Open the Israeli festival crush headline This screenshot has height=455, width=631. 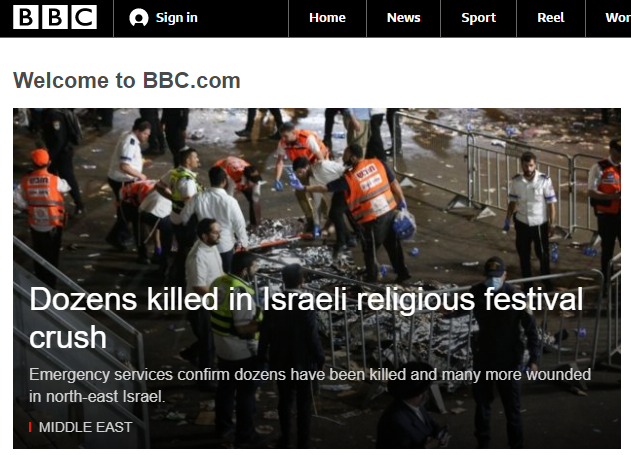pos(306,318)
